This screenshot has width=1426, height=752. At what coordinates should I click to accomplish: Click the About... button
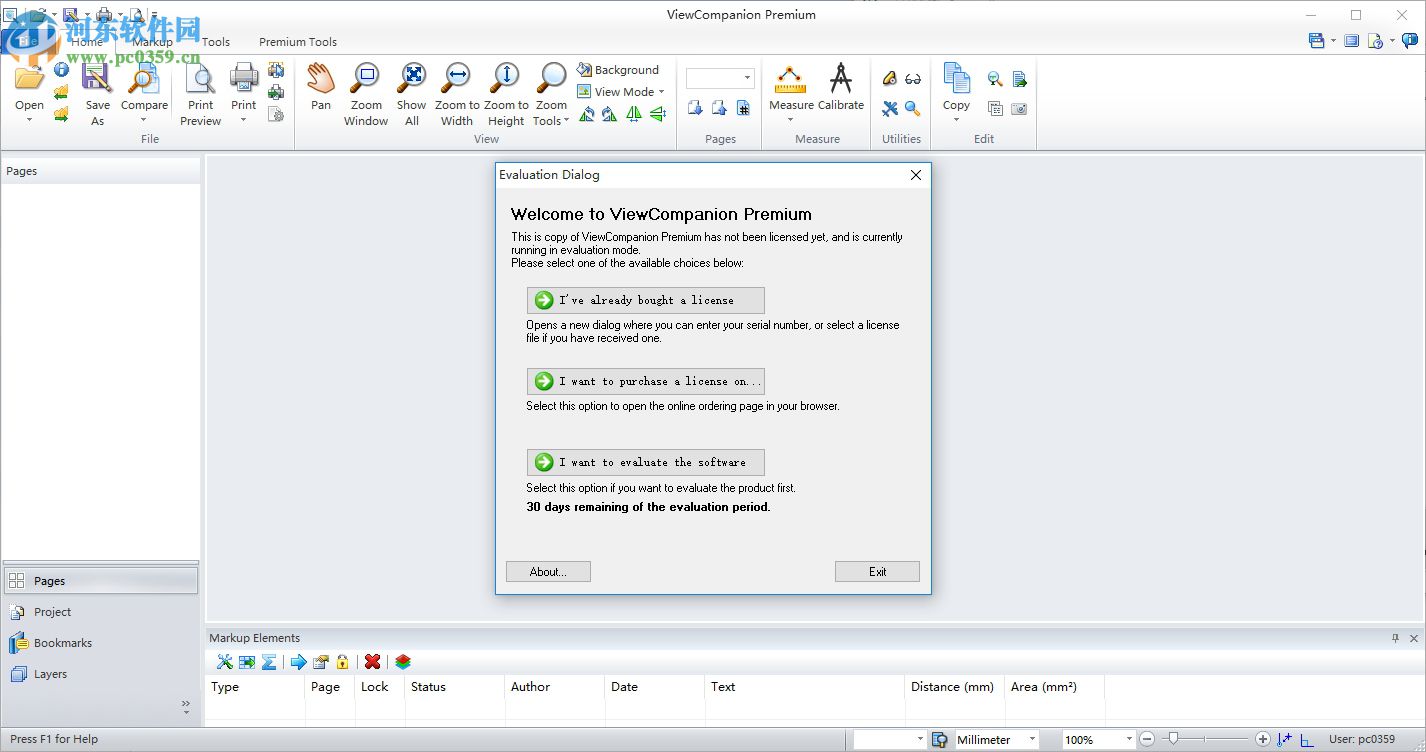coord(548,571)
